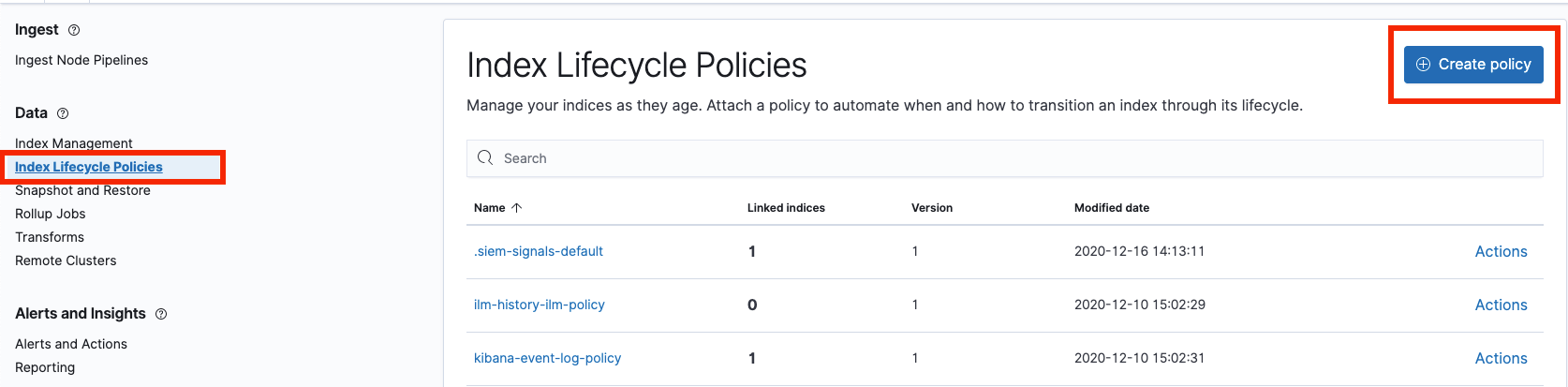Open the kibana-event-log-policy link

click(x=548, y=358)
